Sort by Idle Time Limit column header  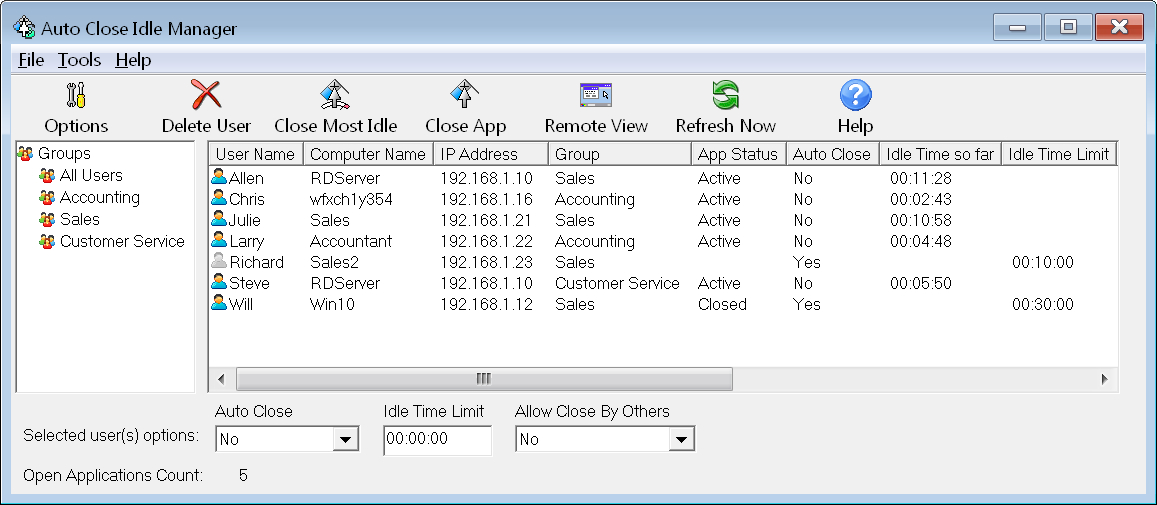(x=1059, y=154)
